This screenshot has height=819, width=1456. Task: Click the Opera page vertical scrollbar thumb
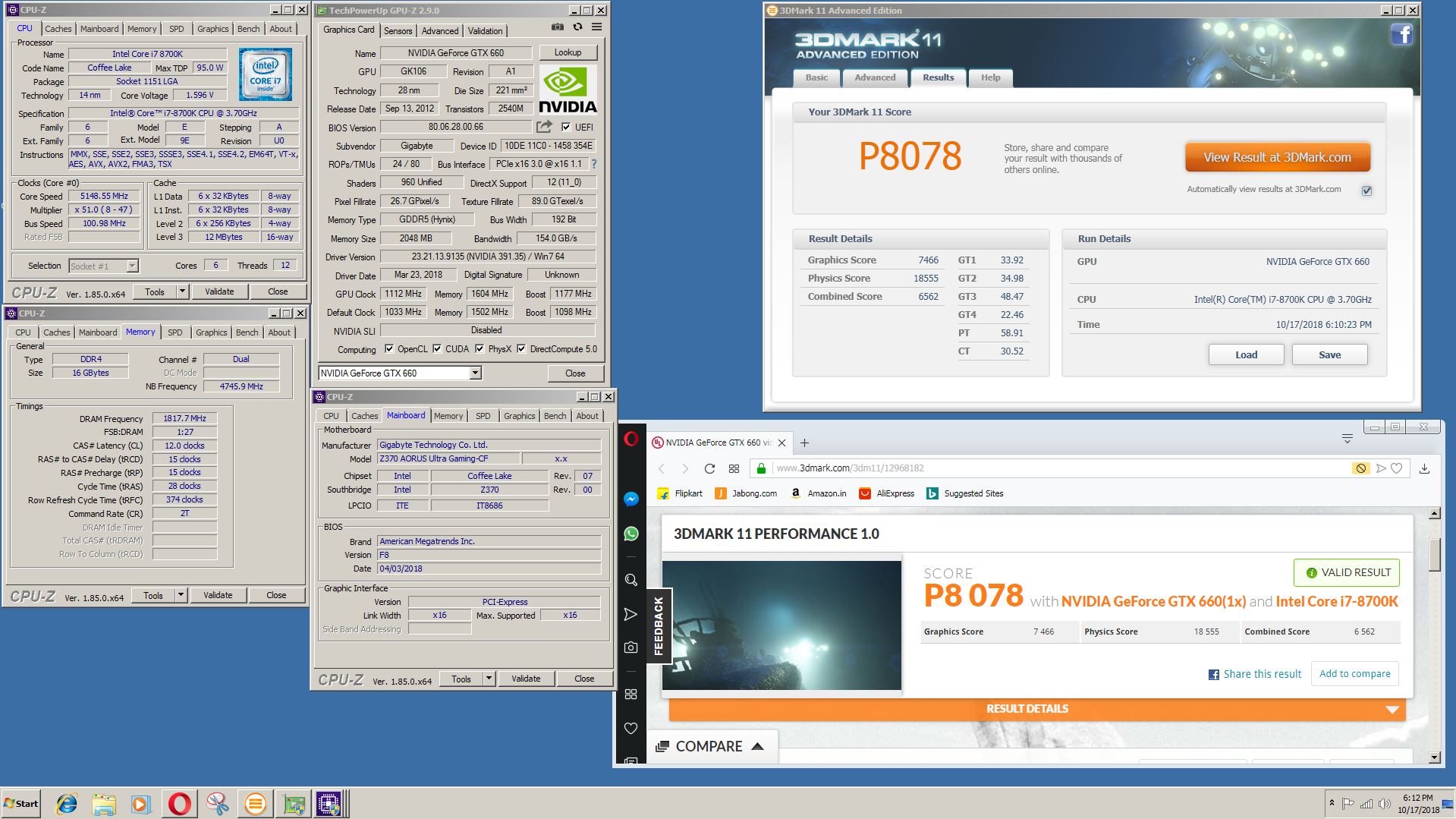click(1434, 555)
